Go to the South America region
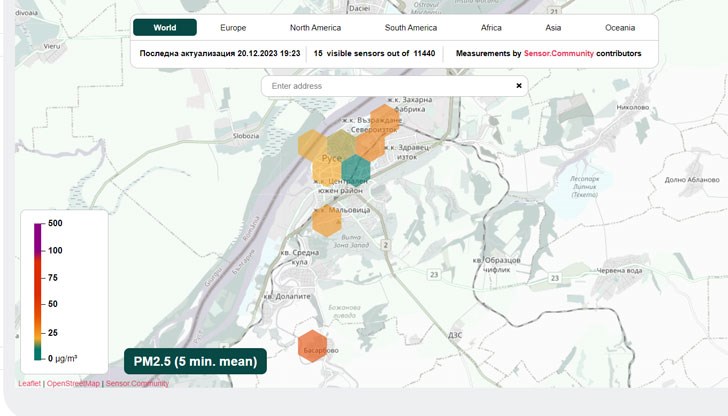 411,28
